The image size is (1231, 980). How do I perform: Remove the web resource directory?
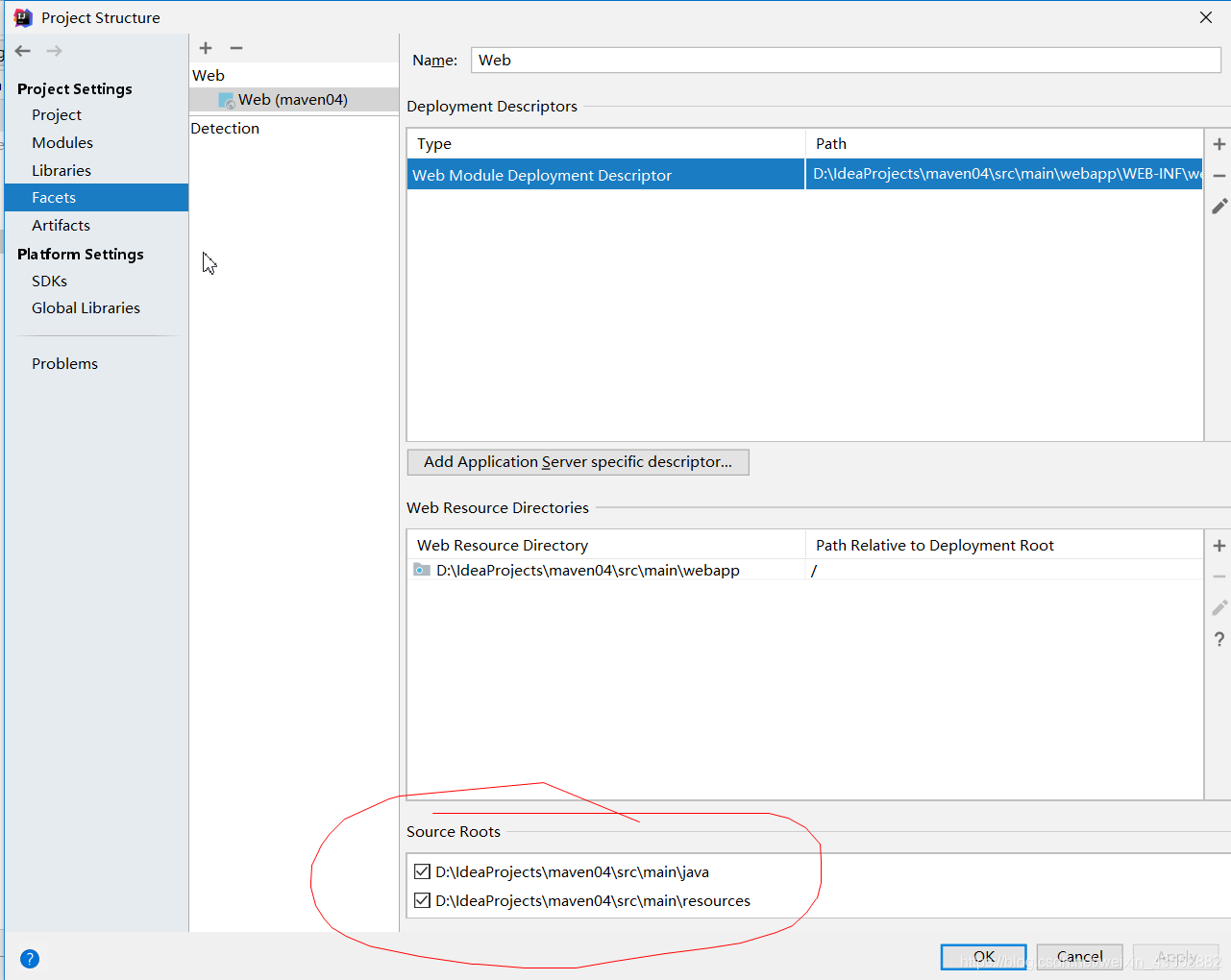(1219, 576)
